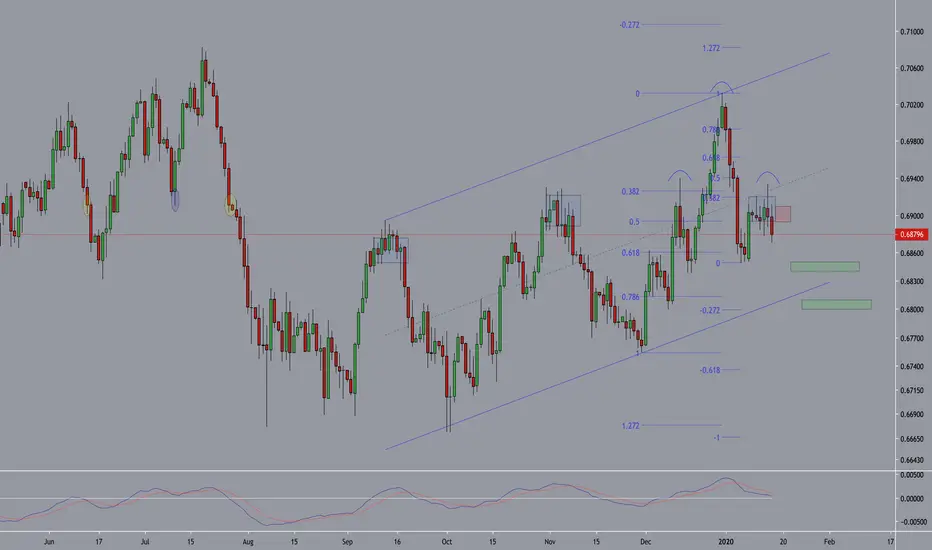Select the Jun label on time axis
Image resolution: width=932 pixels, height=550 pixels.
tap(49, 542)
